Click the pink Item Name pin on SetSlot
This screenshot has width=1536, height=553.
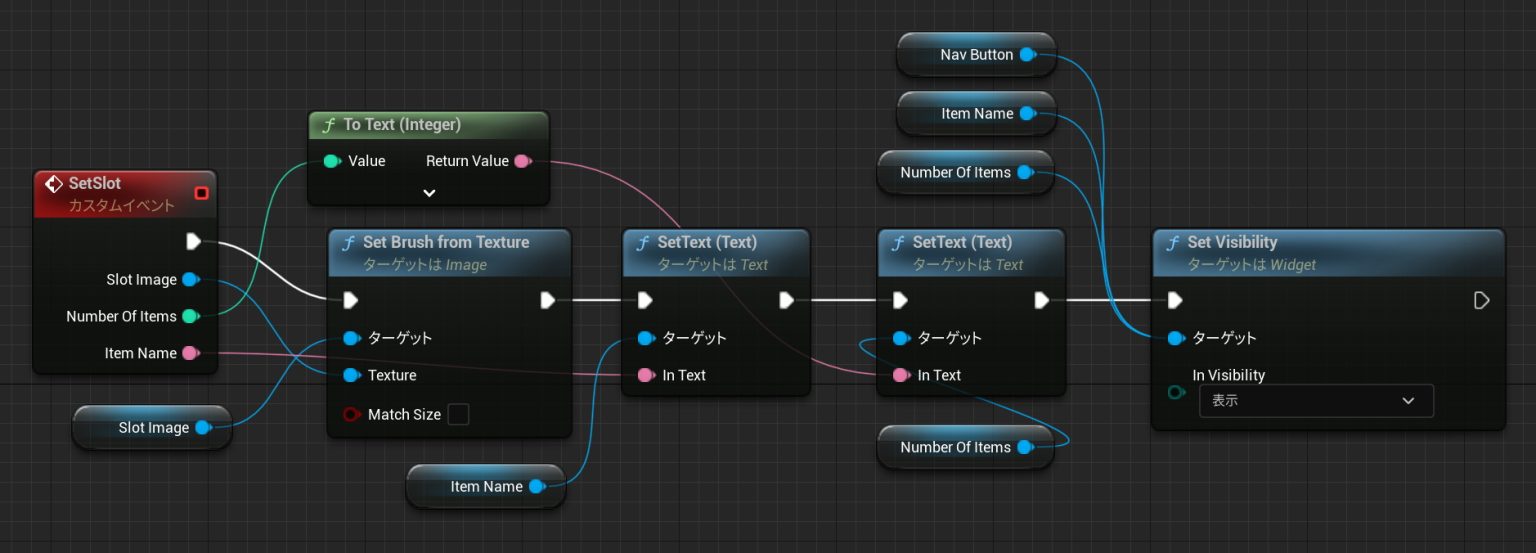190,353
